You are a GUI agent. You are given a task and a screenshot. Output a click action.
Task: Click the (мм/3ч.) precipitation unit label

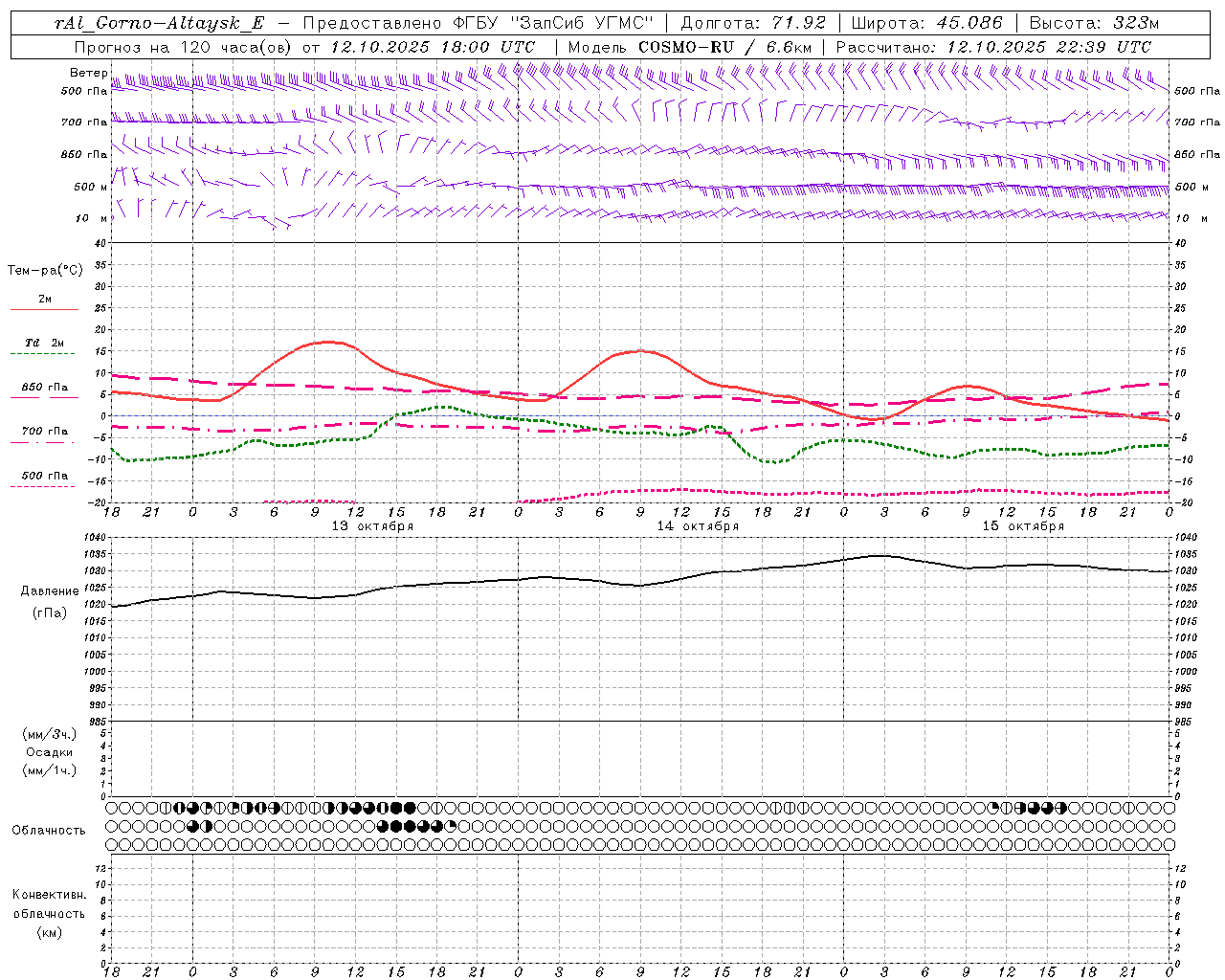(x=50, y=734)
